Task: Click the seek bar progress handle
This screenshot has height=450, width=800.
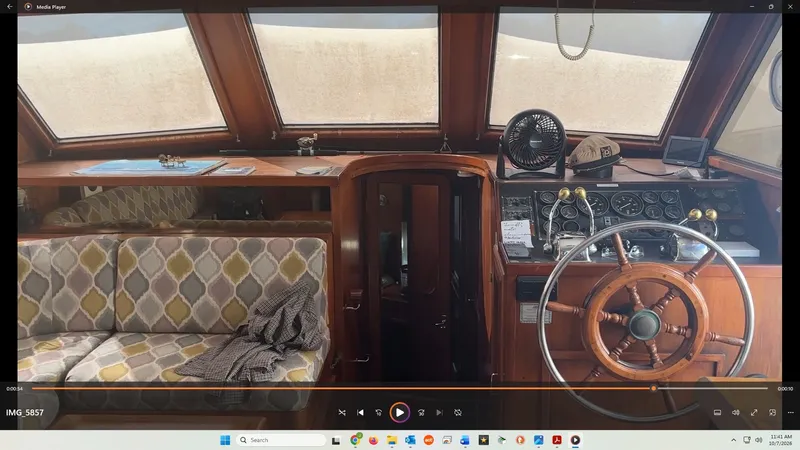Action: pyautogui.click(x=654, y=388)
